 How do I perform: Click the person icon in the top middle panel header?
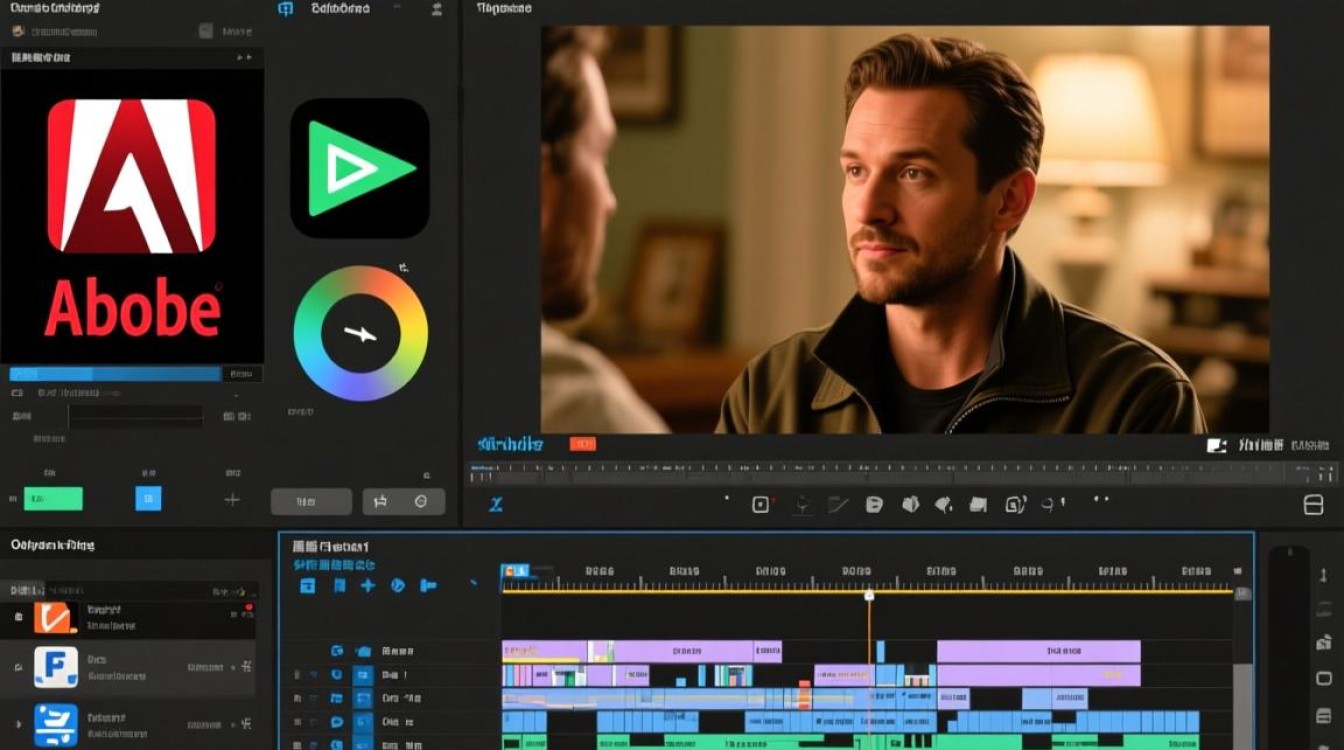click(x=436, y=9)
